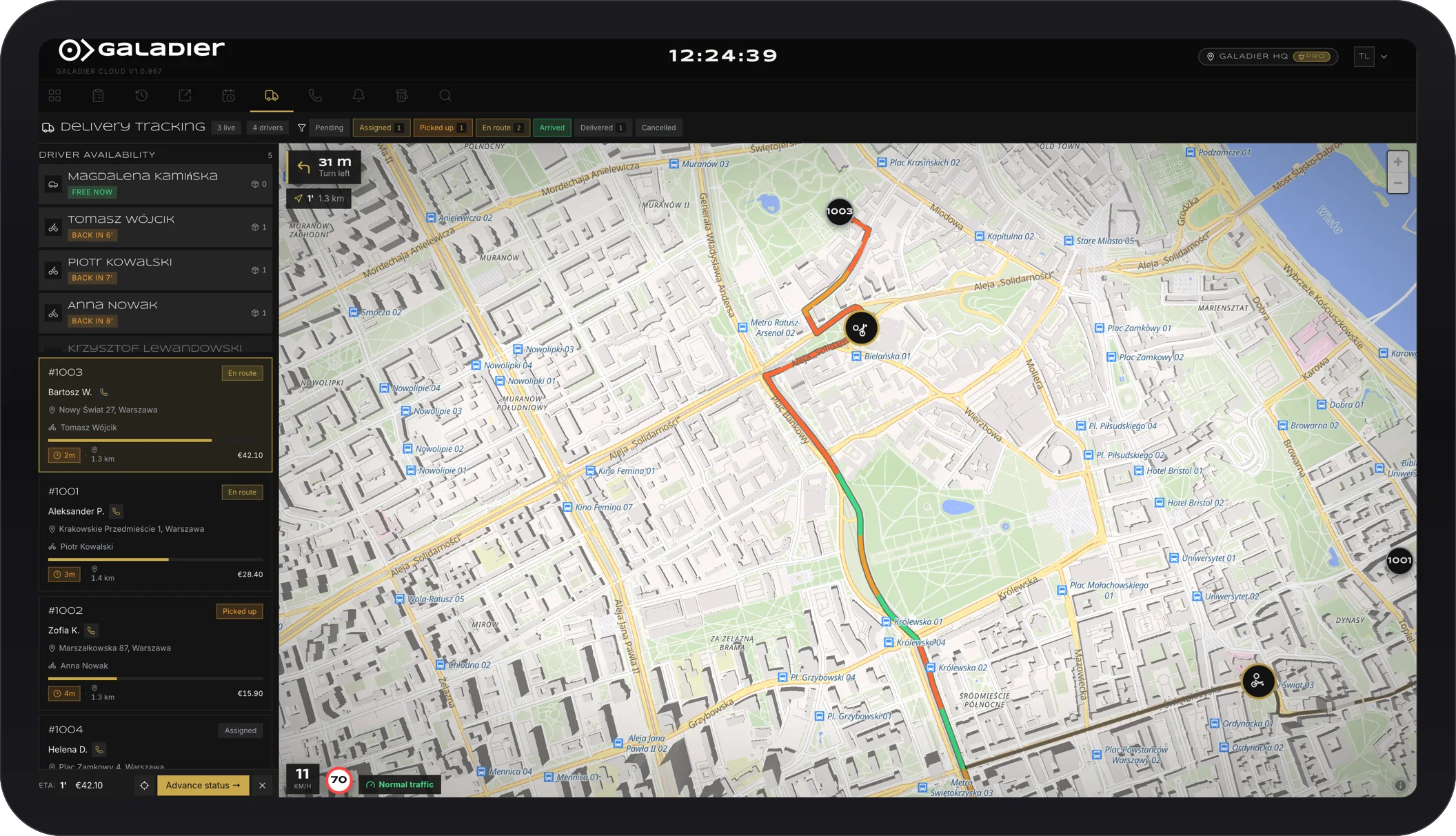Open the beer mug bar icon
1456x836 pixels.
coord(402,96)
